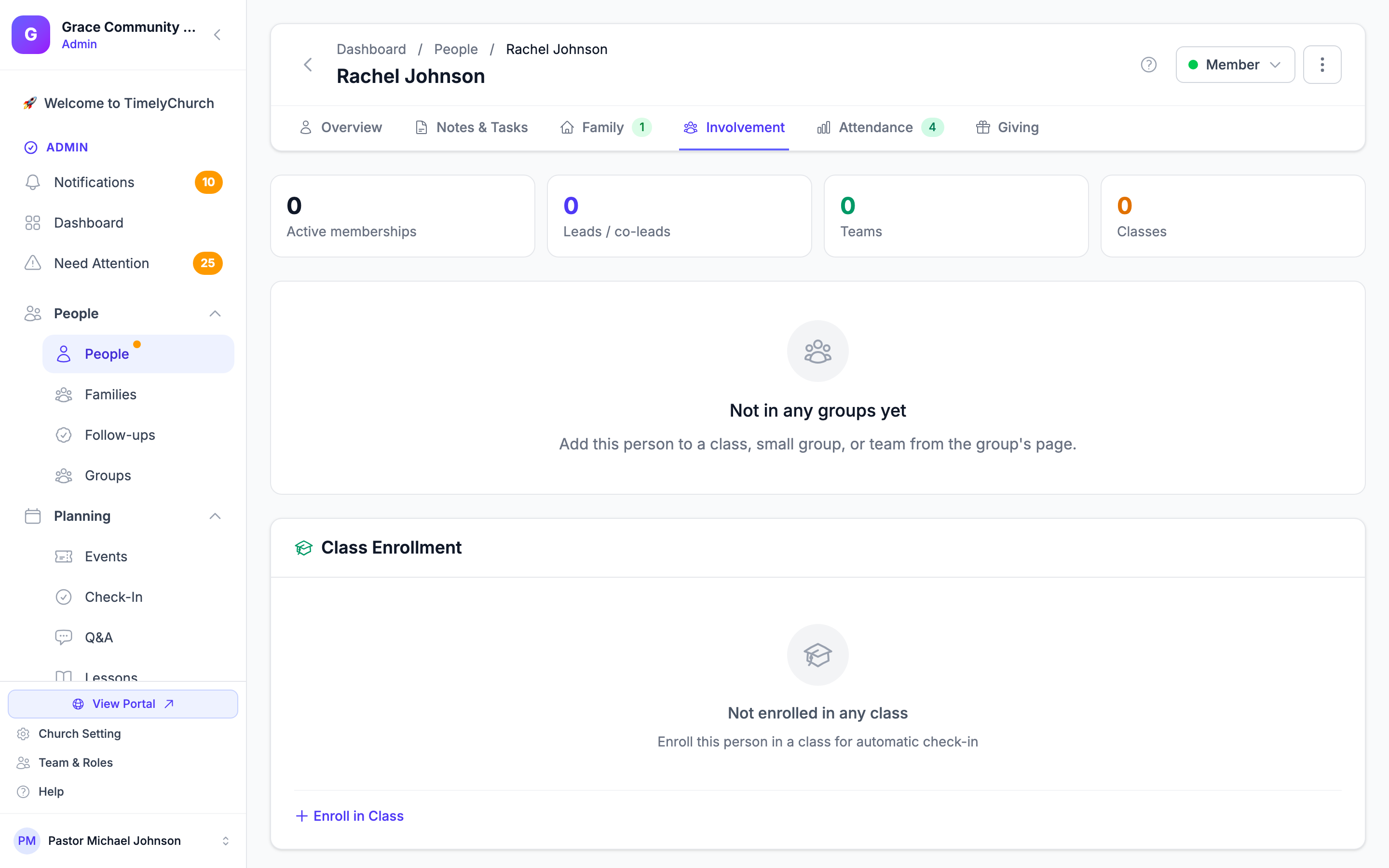
Task: Go back using the header arrow
Action: pyautogui.click(x=308, y=64)
